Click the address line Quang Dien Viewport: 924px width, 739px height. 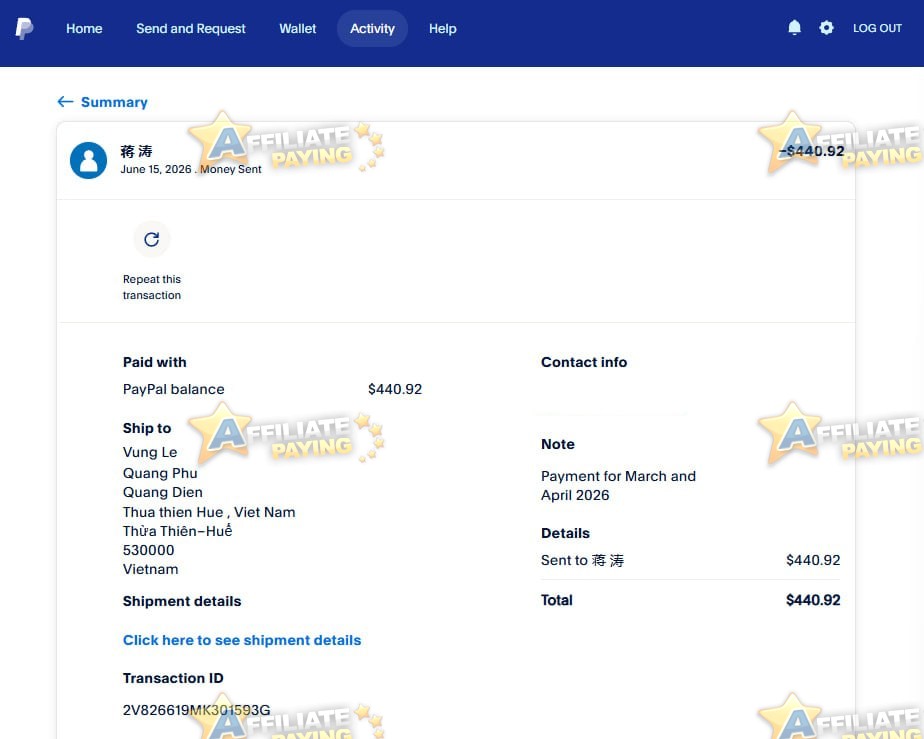pyautogui.click(x=163, y=492)
